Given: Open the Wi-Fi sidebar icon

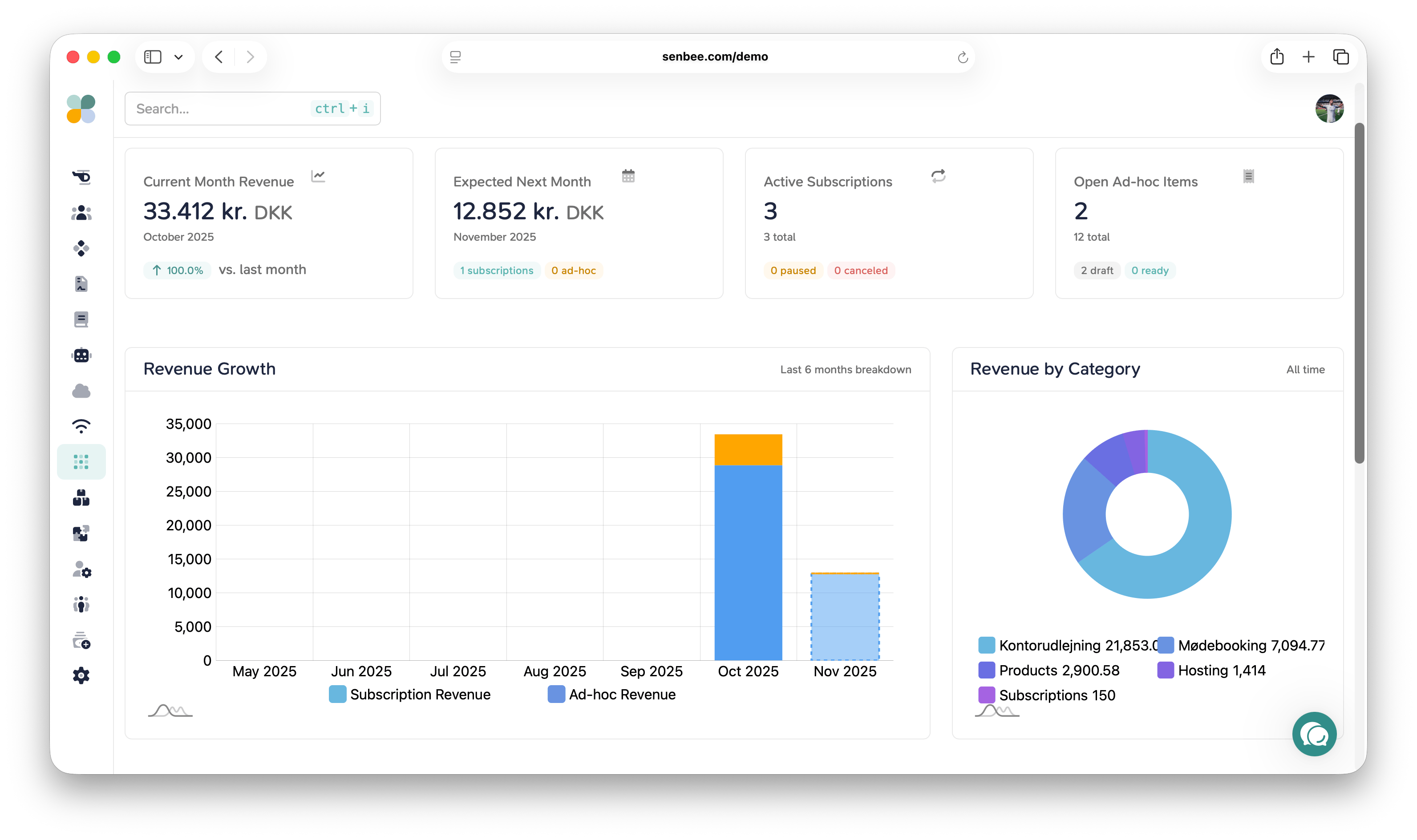Looking at the screenshot, I should tap(81, 426).
